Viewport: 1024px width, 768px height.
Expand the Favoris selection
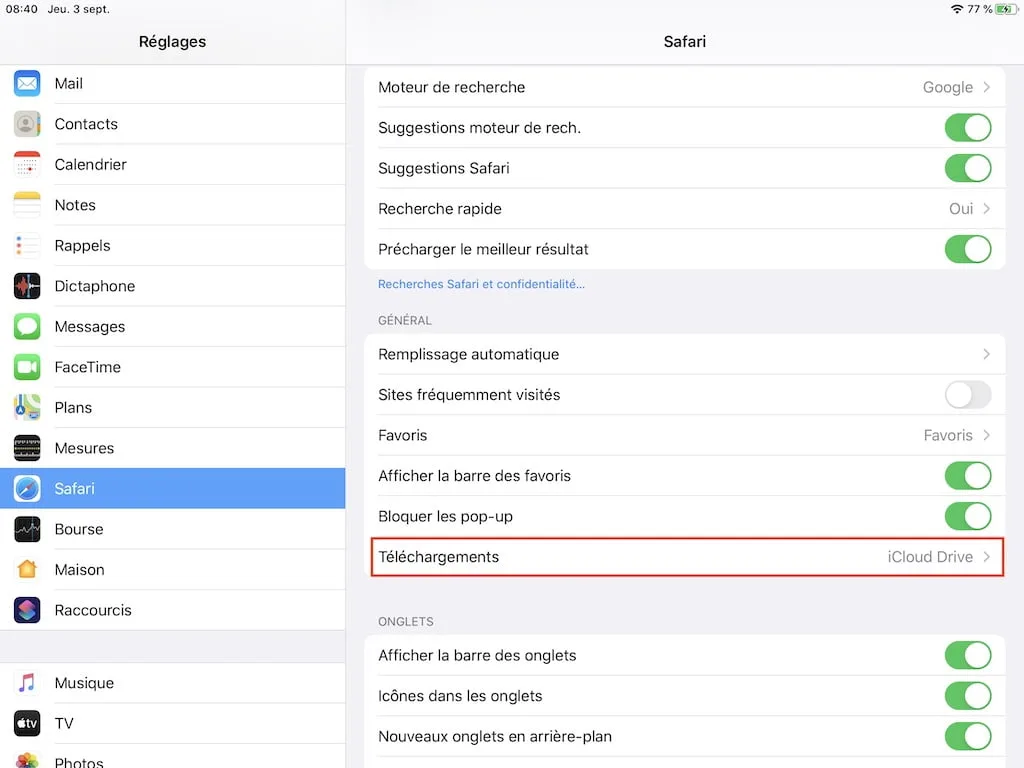[x=685, y=435]
